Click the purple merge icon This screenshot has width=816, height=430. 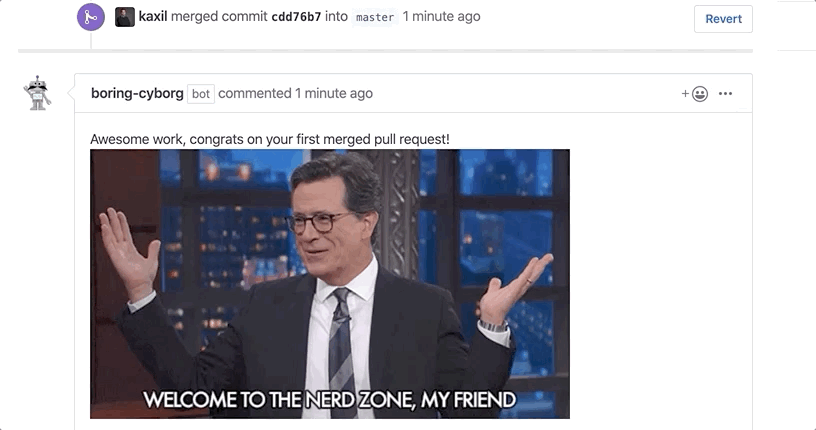pyautogui.click(x=91, y=17)
